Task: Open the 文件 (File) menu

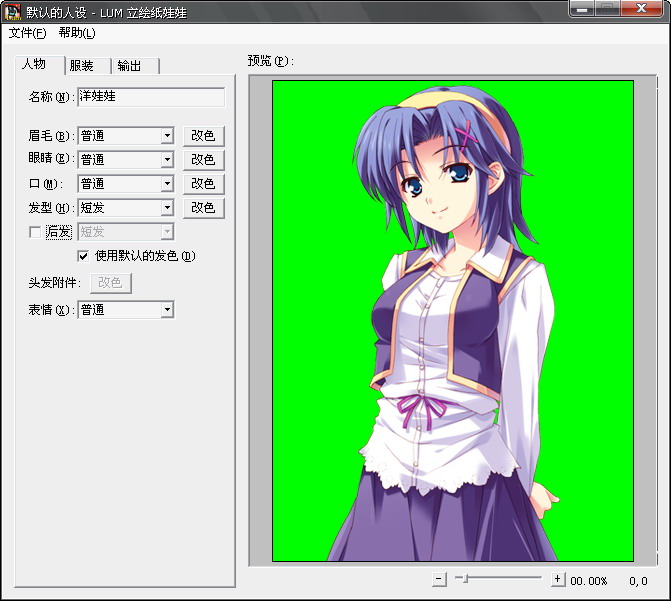Action: (x=27, y=33)
